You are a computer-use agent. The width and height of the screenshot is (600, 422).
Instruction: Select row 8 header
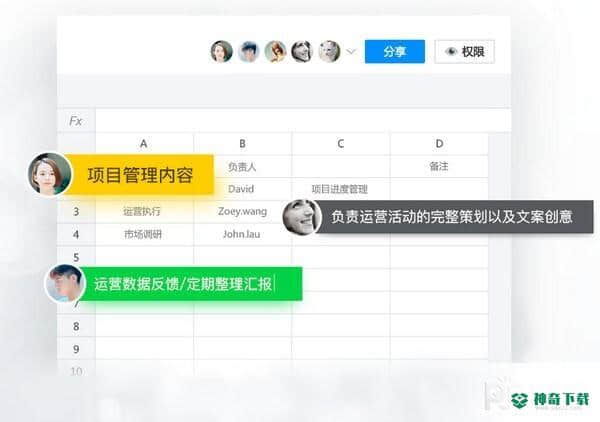76,326
